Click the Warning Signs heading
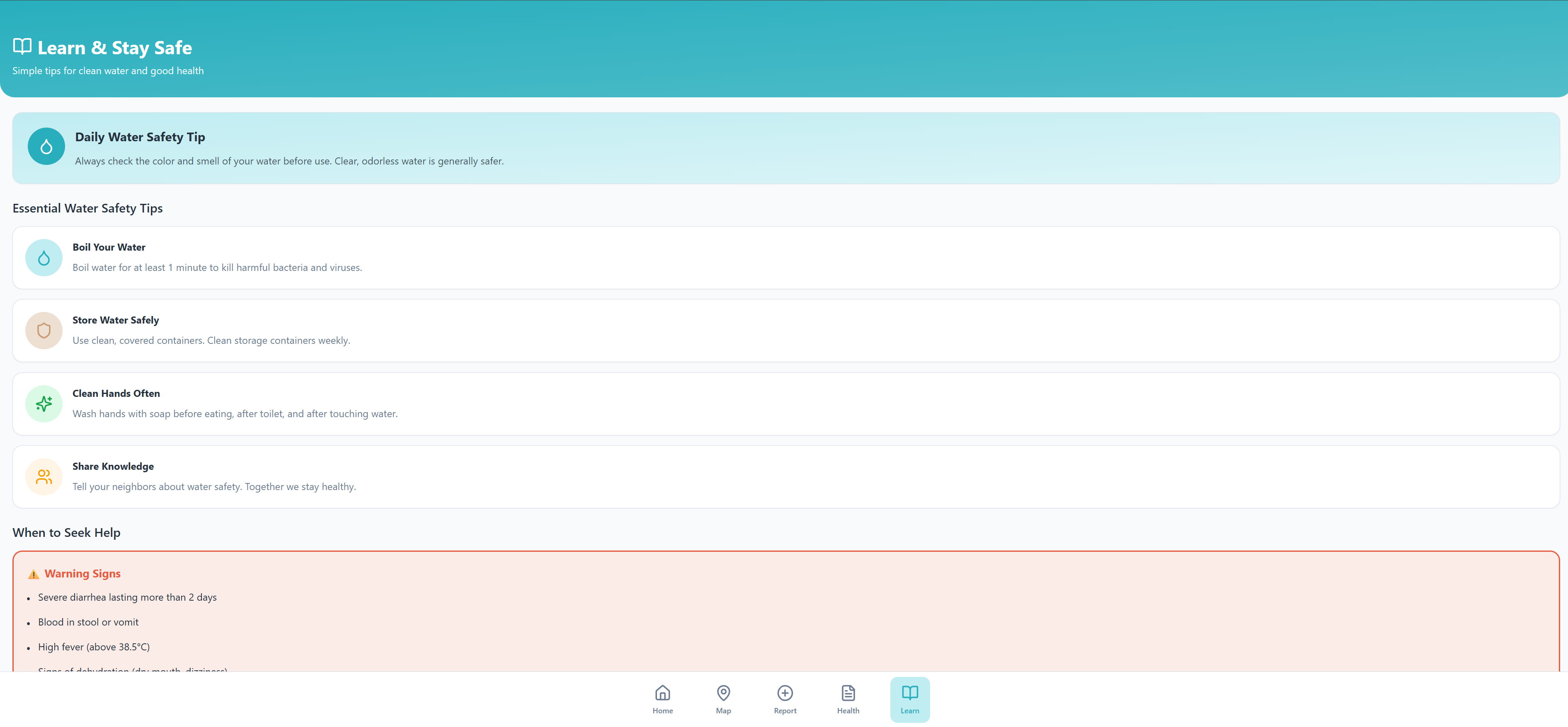This screenshot has width=1568, height=727. point(82,574)
